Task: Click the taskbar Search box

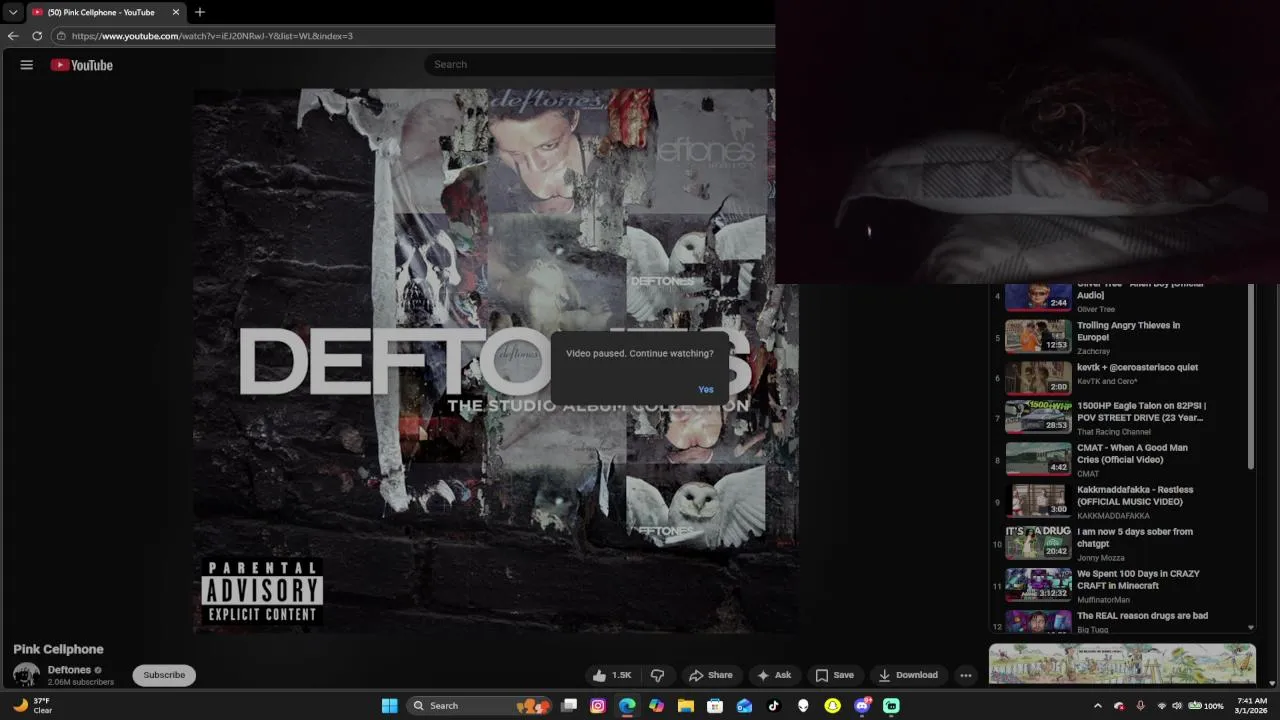Action: click(x=481, y=706)
